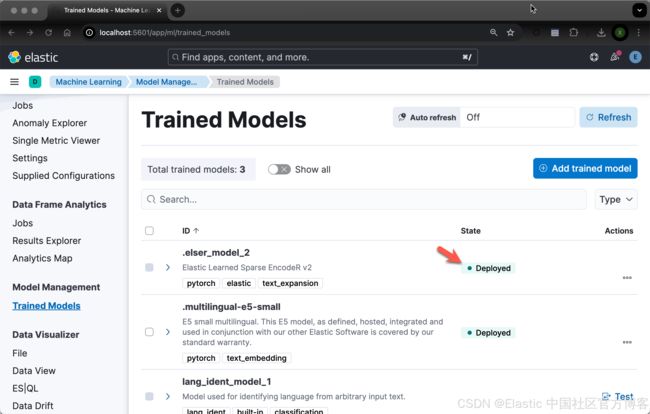The image size is (650, 414).
Task: Click the State column header
Action: (x=471, y=231)
